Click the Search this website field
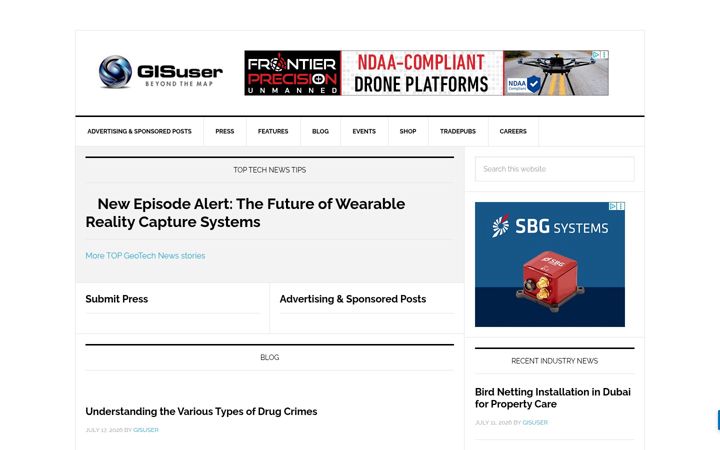Image resolution: width=720 pixels, height=450 pixels. pyautogui.click(x=555, y=169)
